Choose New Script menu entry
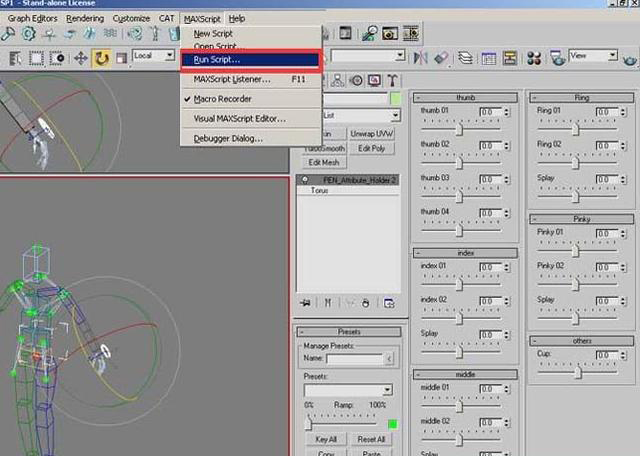 pyautogui.click(x=213, y=33)
